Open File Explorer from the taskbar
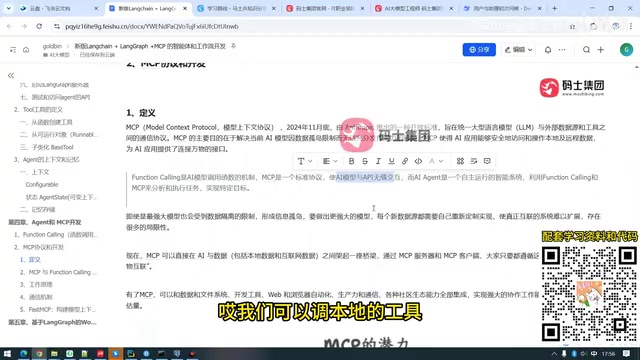Viewport: 640px width, 360px height. [x=54, y=354]
